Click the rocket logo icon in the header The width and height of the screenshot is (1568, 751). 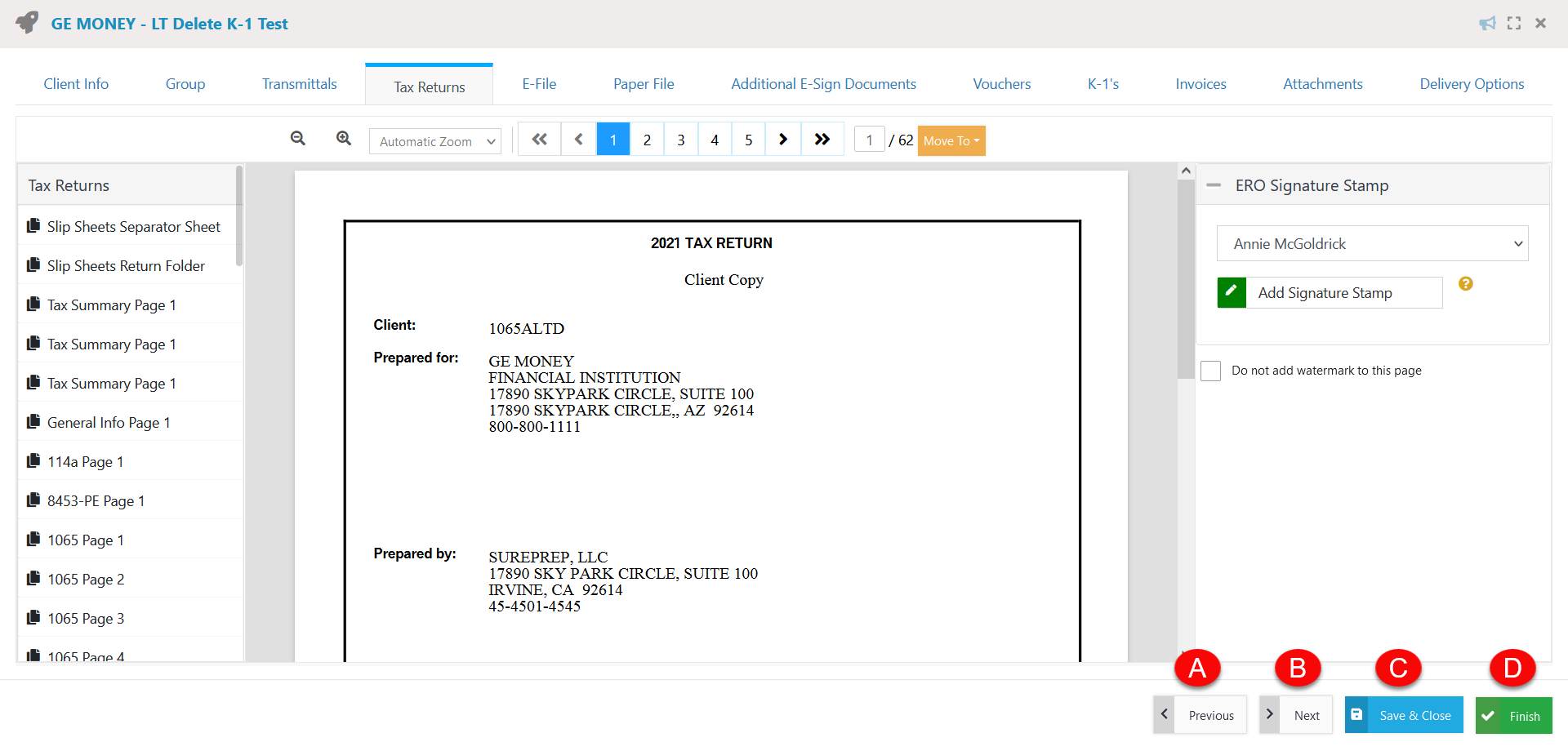tap(25, 23)
